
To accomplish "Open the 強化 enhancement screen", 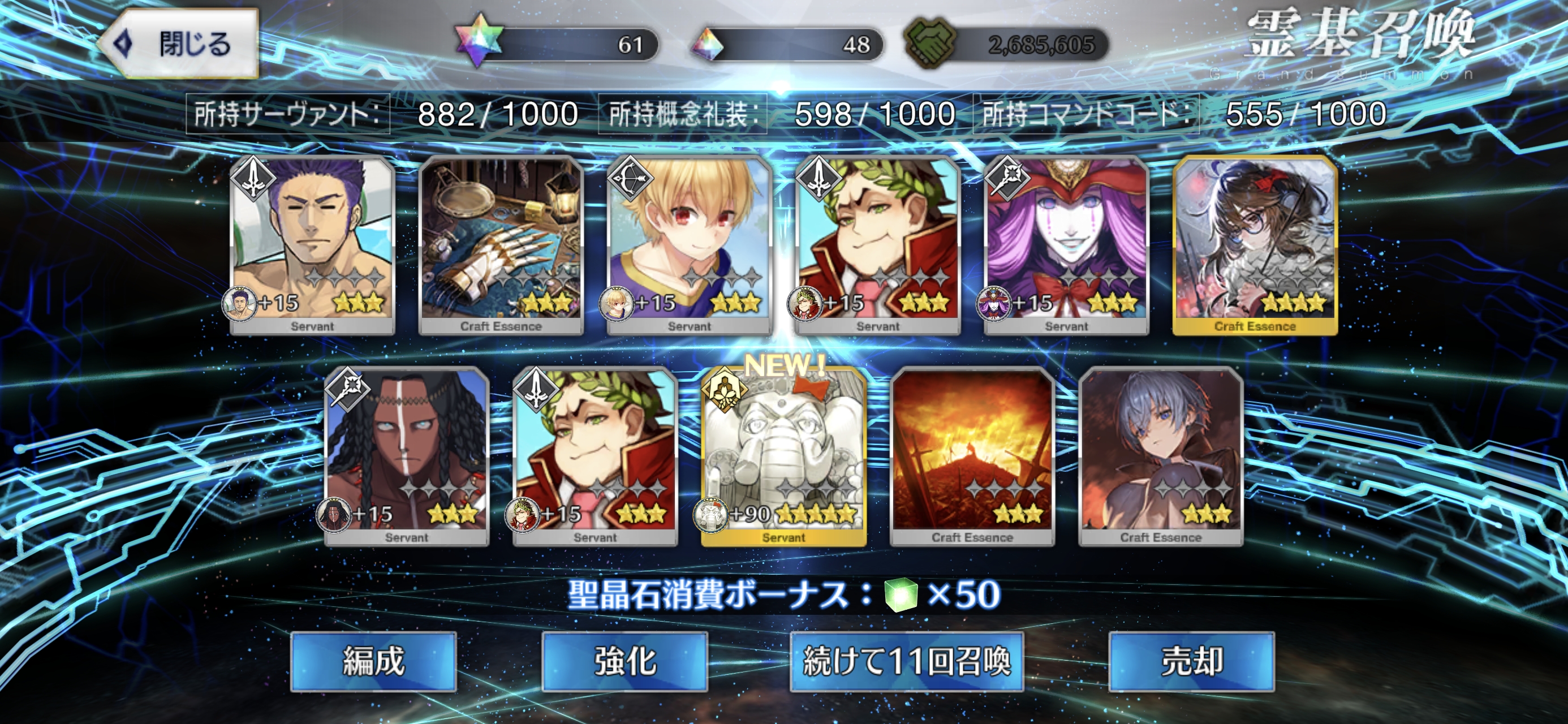I will click(625, 661).
